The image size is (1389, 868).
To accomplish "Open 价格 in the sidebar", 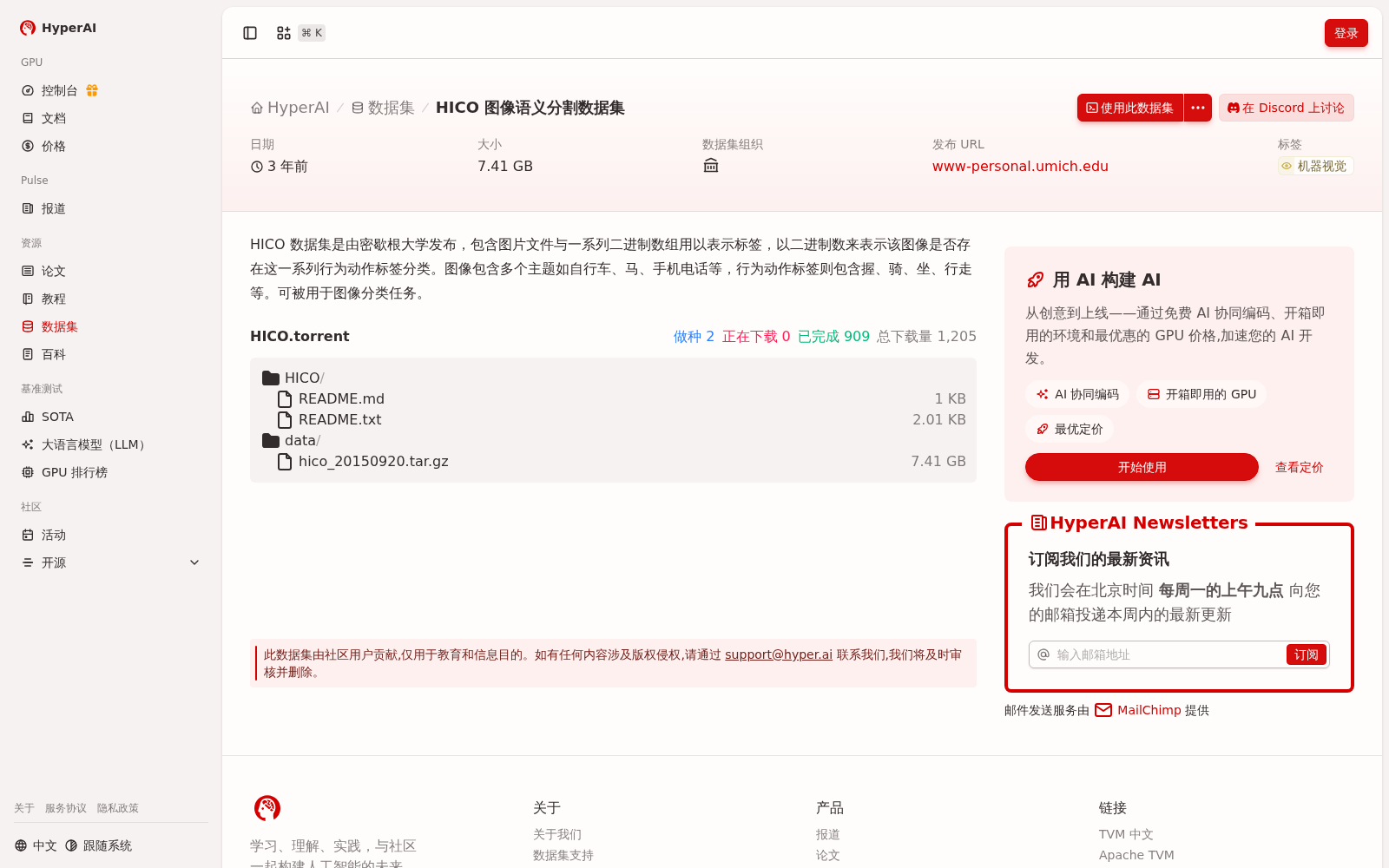I will click(111, 146).
